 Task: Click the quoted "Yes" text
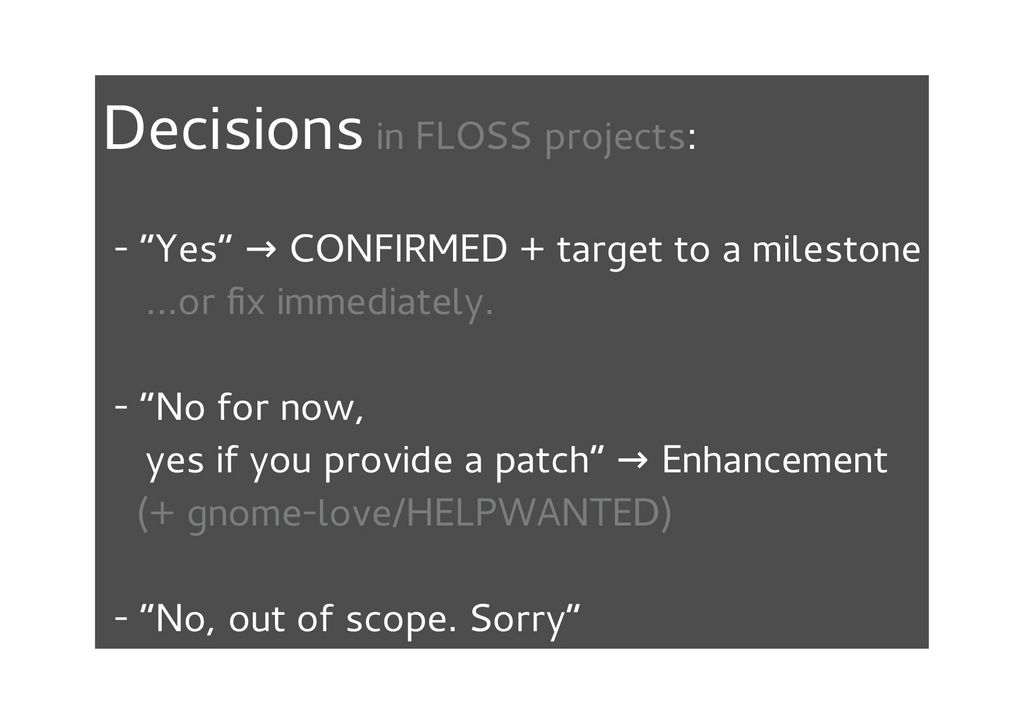point(187,250)
